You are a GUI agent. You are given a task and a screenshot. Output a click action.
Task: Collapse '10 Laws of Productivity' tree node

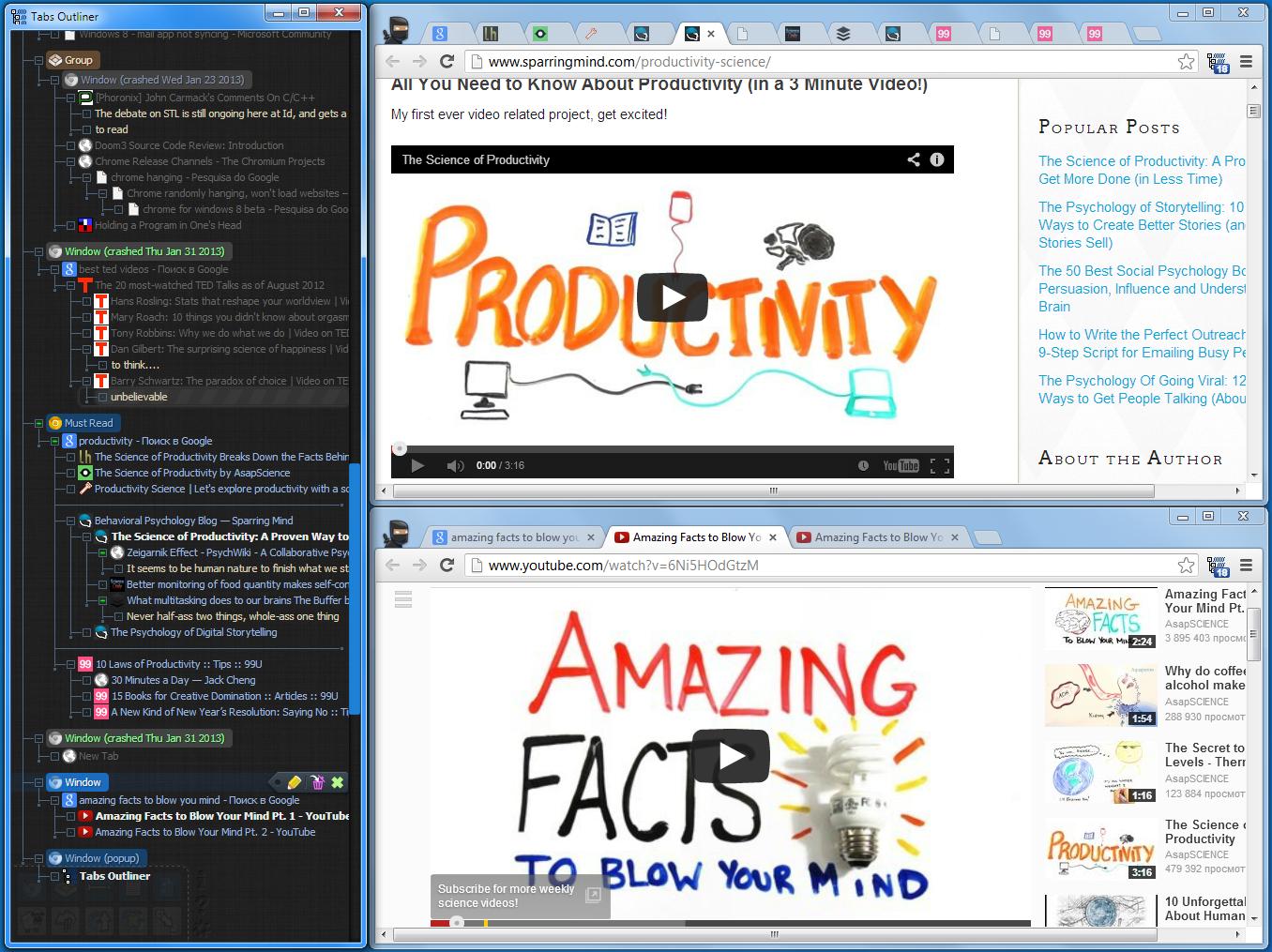pos(70,664)
